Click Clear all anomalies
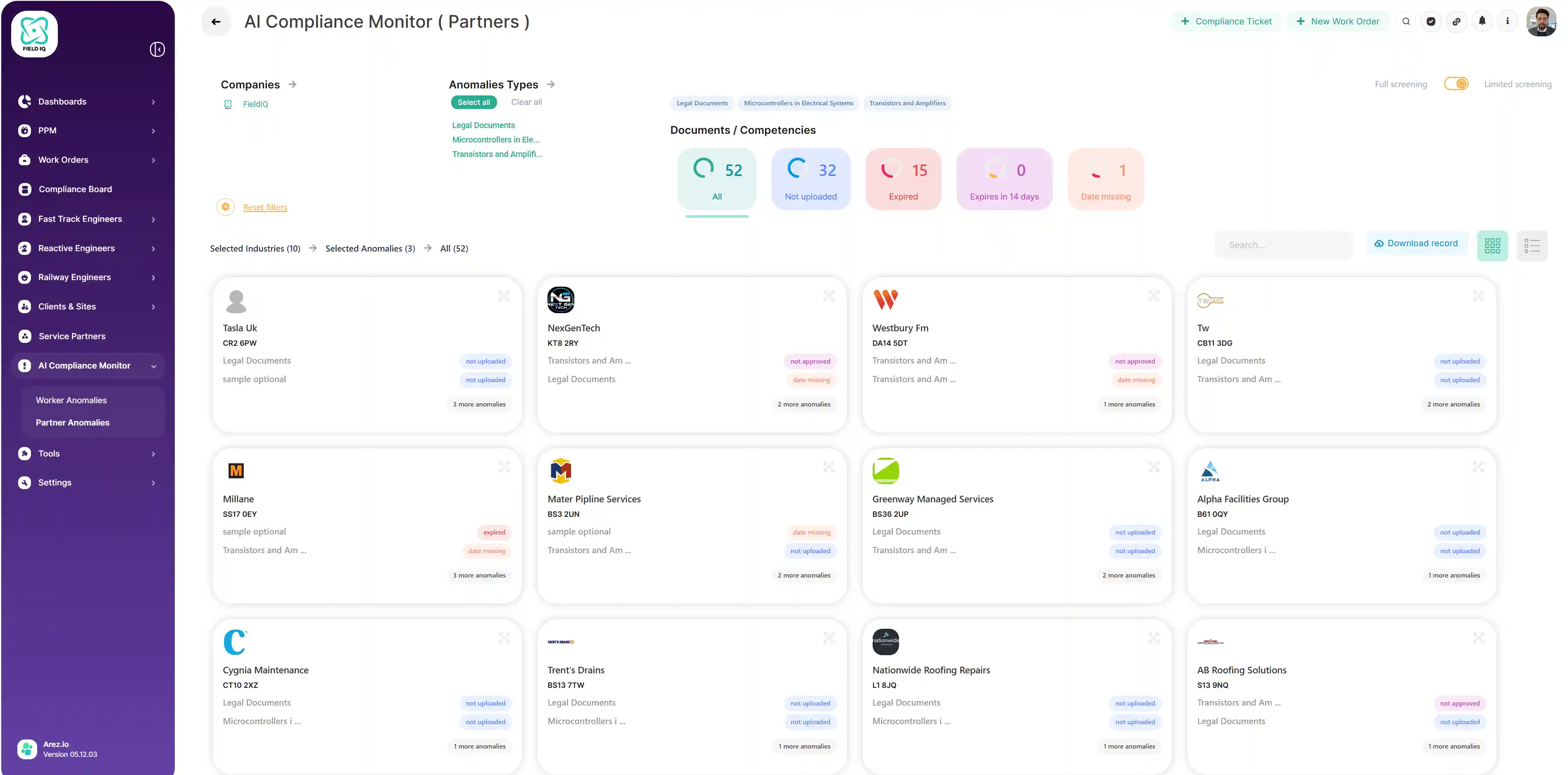 [x=526, y=102]
